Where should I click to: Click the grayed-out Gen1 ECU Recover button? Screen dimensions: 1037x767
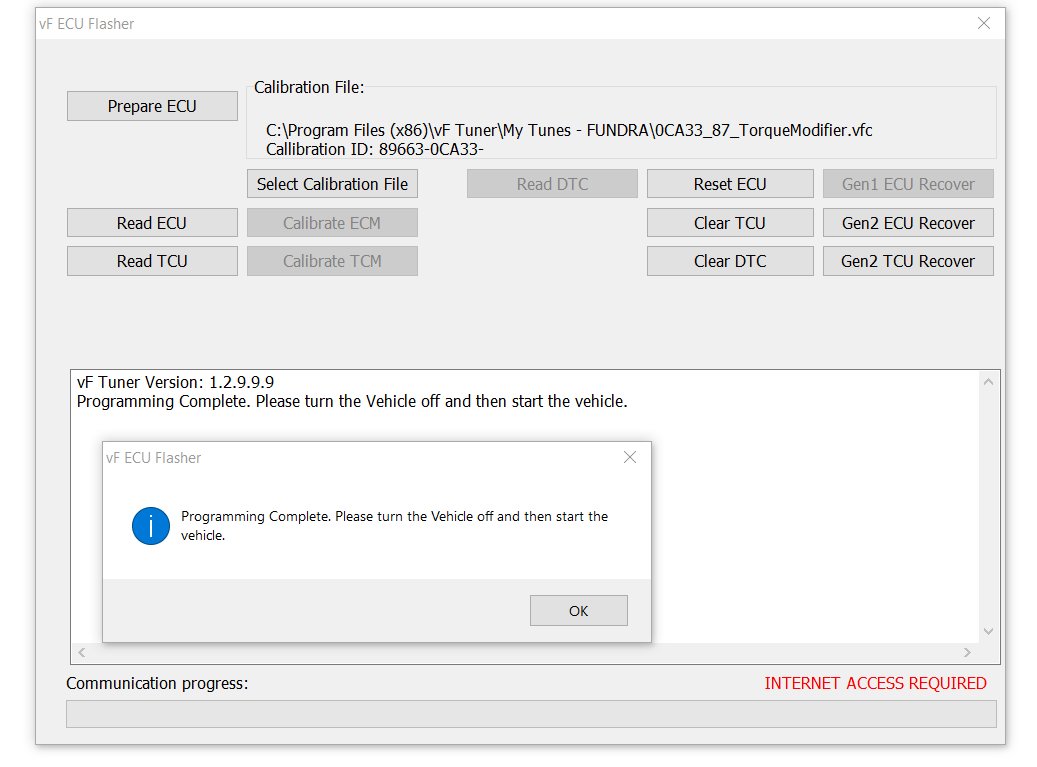[x=908, y=184]
